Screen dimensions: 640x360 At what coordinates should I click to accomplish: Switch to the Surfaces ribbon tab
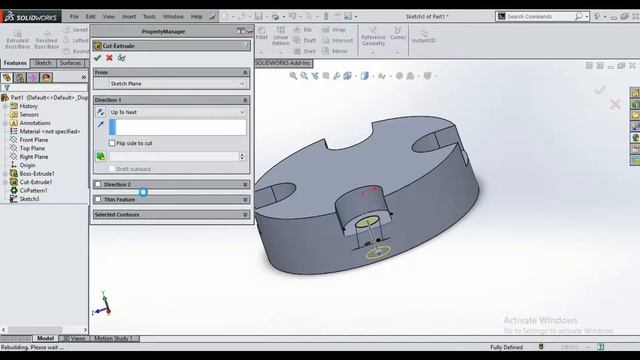tap(70, 63)
